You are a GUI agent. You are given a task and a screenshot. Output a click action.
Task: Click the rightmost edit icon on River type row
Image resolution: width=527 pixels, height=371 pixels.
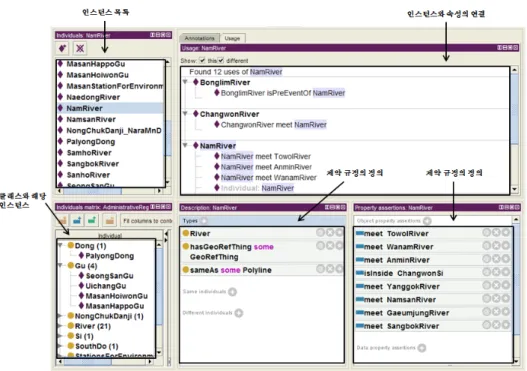[339, 233]
